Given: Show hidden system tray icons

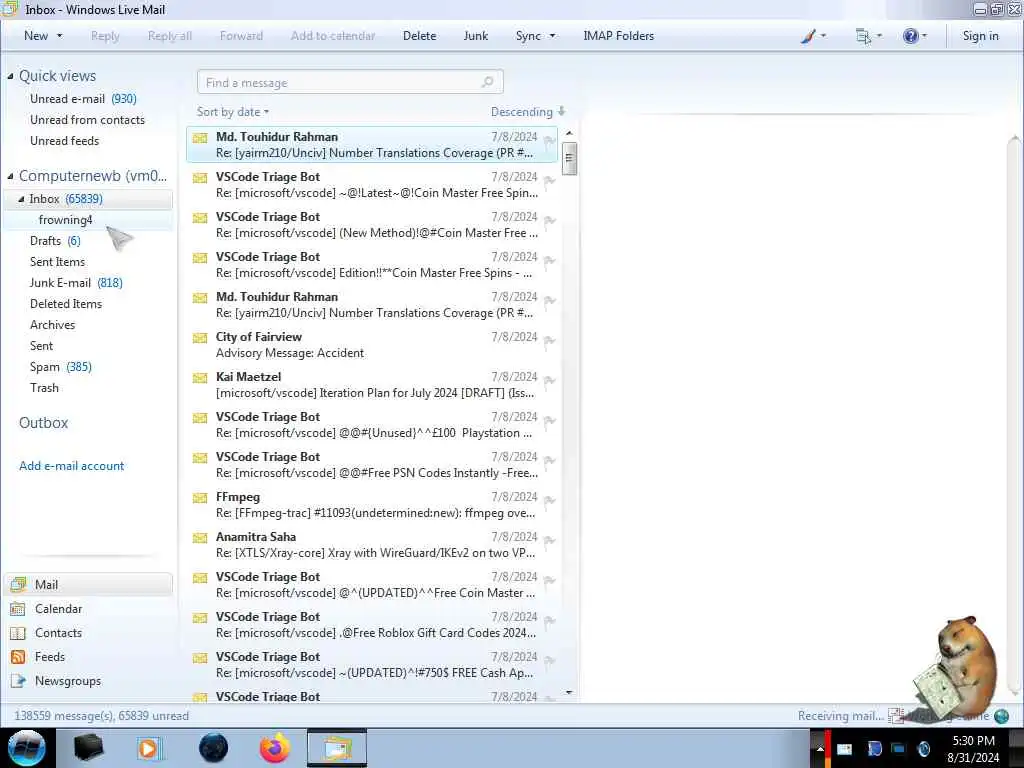Looking at the screenshot, I should pyautogui.click(x=819, y=749).
